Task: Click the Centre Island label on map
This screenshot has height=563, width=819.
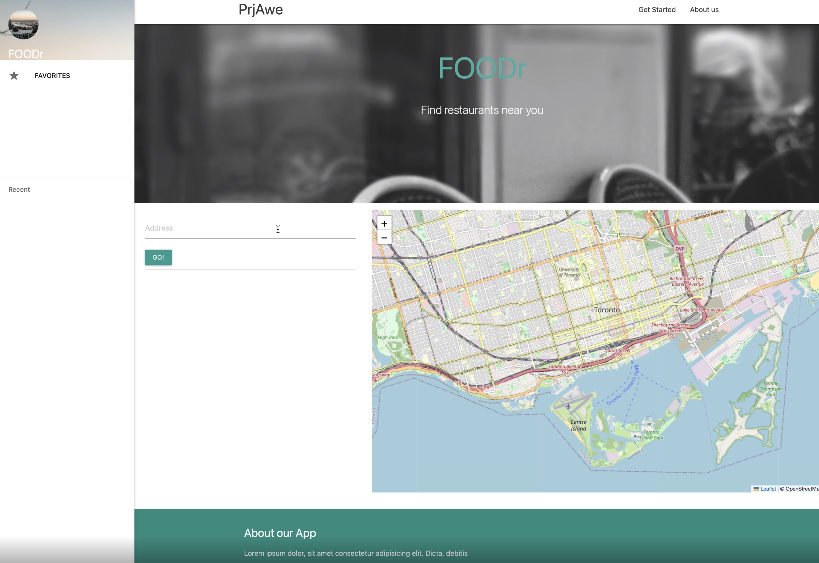Action: click(578, 425)
